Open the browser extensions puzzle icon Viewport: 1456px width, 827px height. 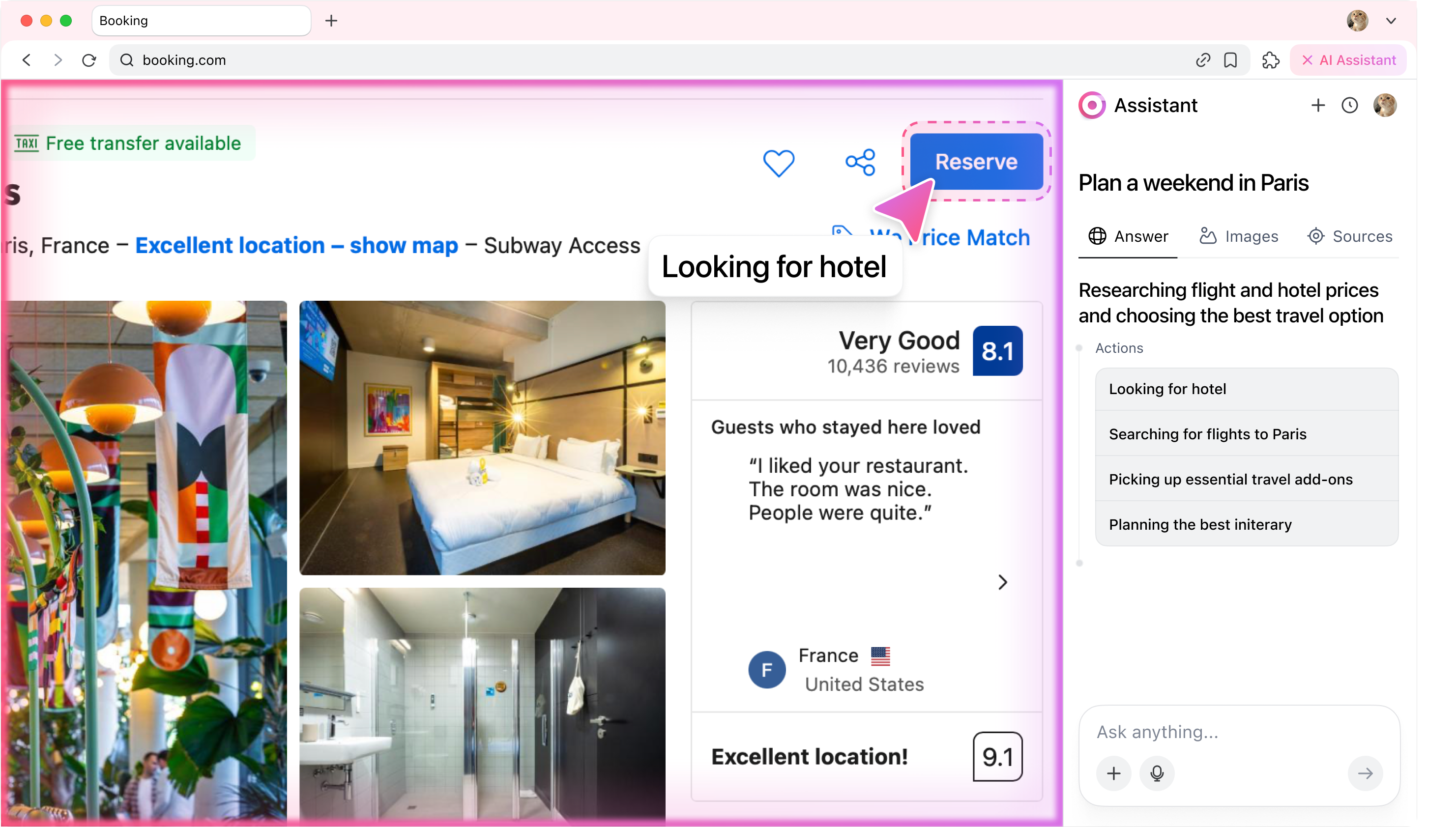coord(1270,60)
